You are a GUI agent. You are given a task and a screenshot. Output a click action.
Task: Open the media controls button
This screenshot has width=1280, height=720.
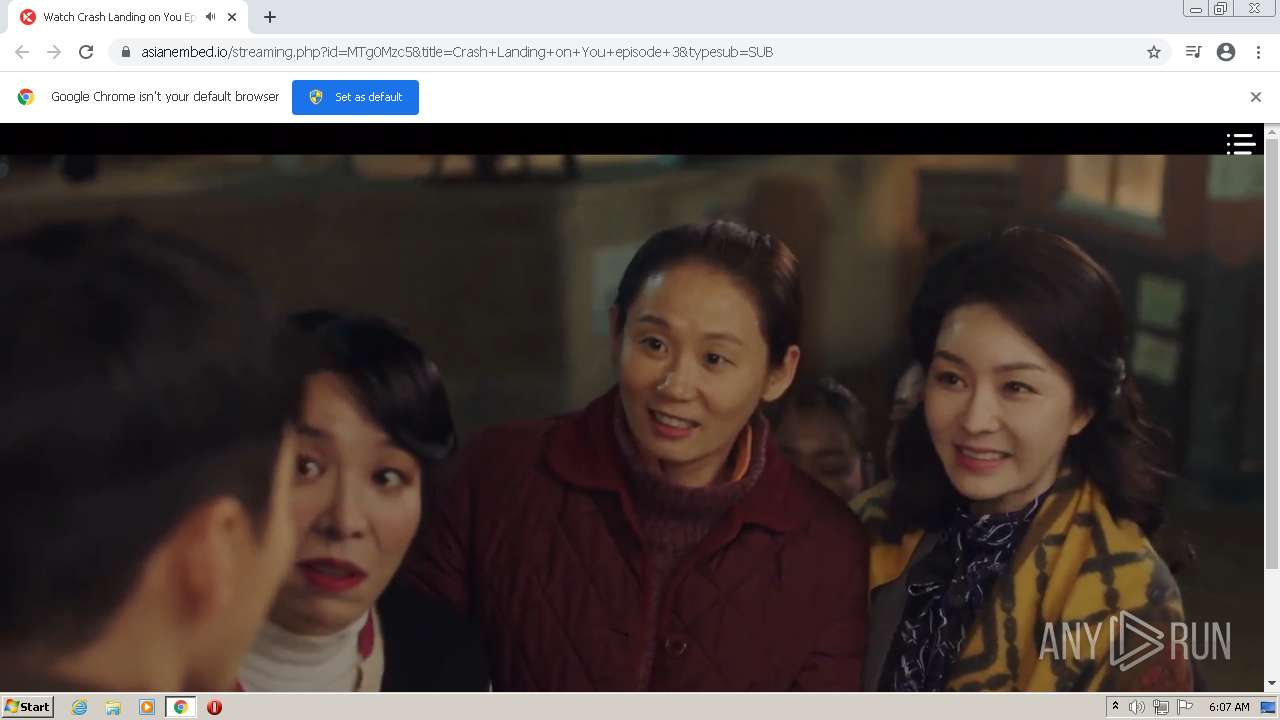pos(1193,52)
